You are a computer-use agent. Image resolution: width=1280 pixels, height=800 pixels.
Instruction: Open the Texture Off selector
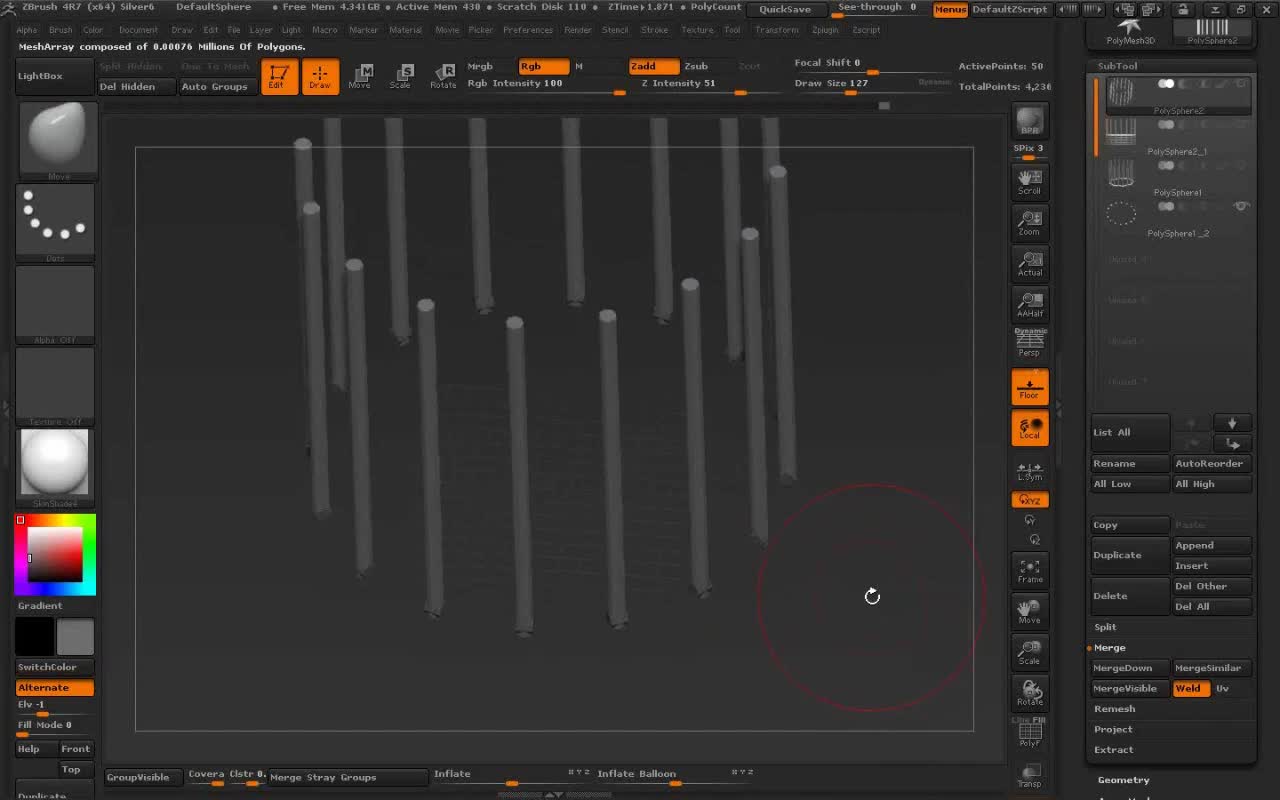[56, 386]
